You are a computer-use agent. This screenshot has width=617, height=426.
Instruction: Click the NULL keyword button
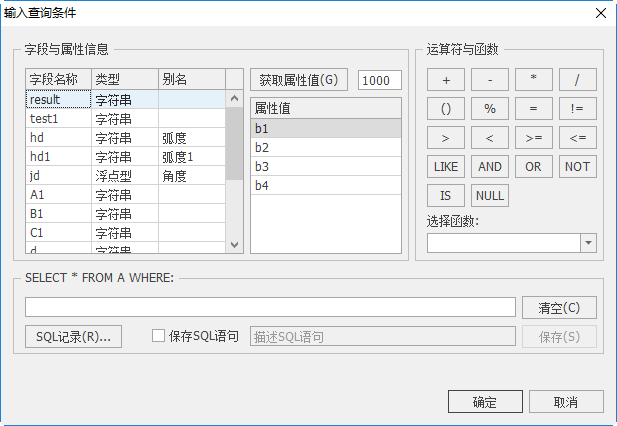[489, 196]
